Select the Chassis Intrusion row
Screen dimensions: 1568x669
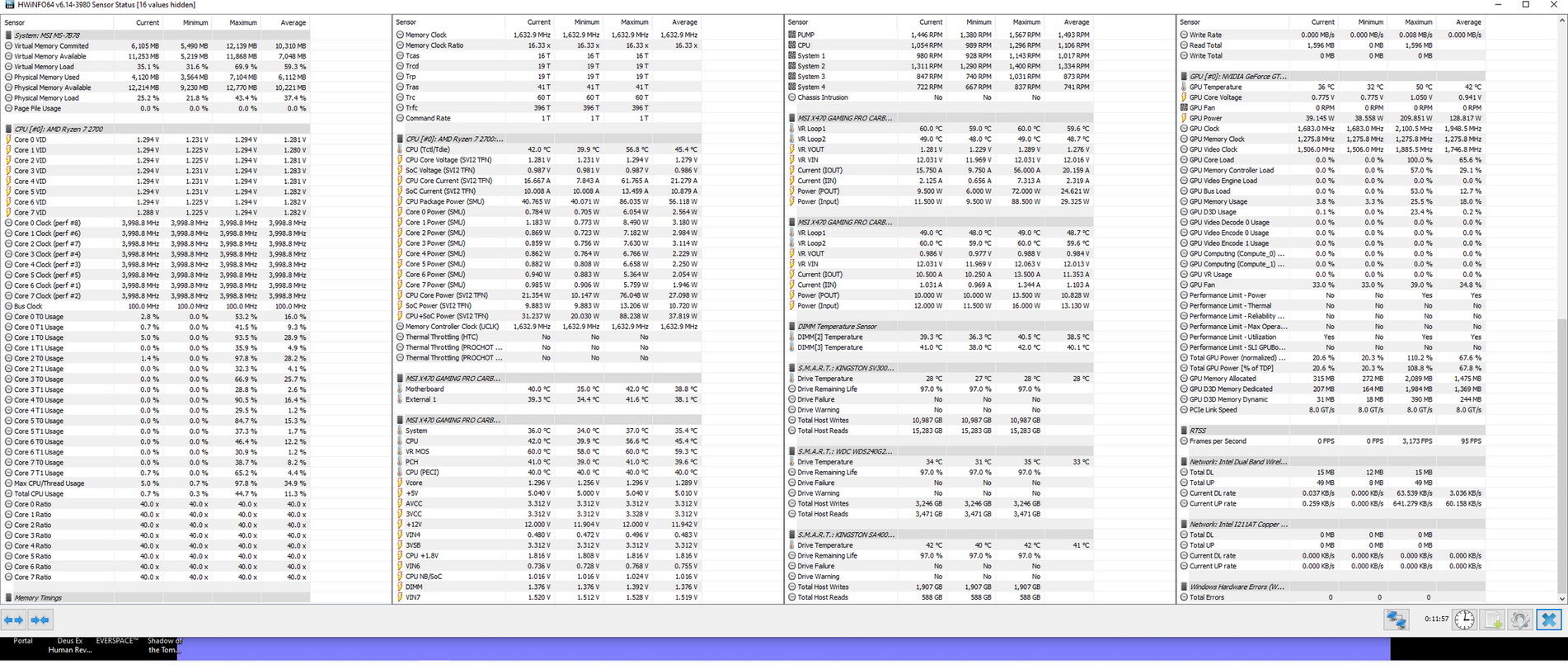[939, 97]
